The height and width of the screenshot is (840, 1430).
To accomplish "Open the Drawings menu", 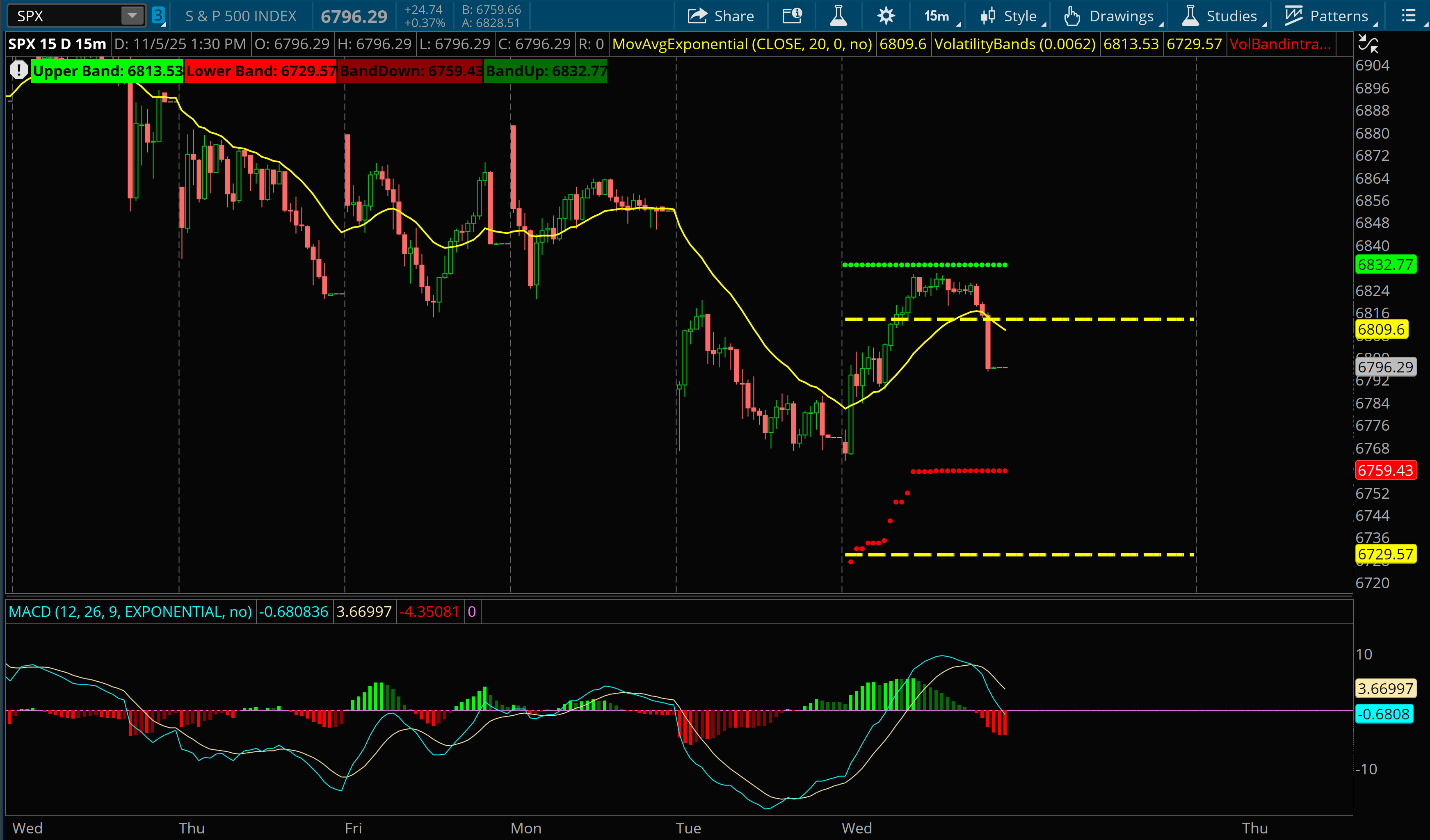I will [x=1112, y=16].
